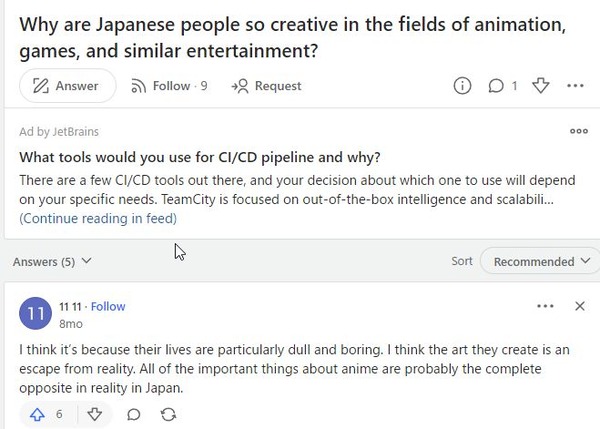Click the 11 11 profile avatar
The width and height of the screenshot is (600, 429).
pyautogui.click(x=35, y=315)
